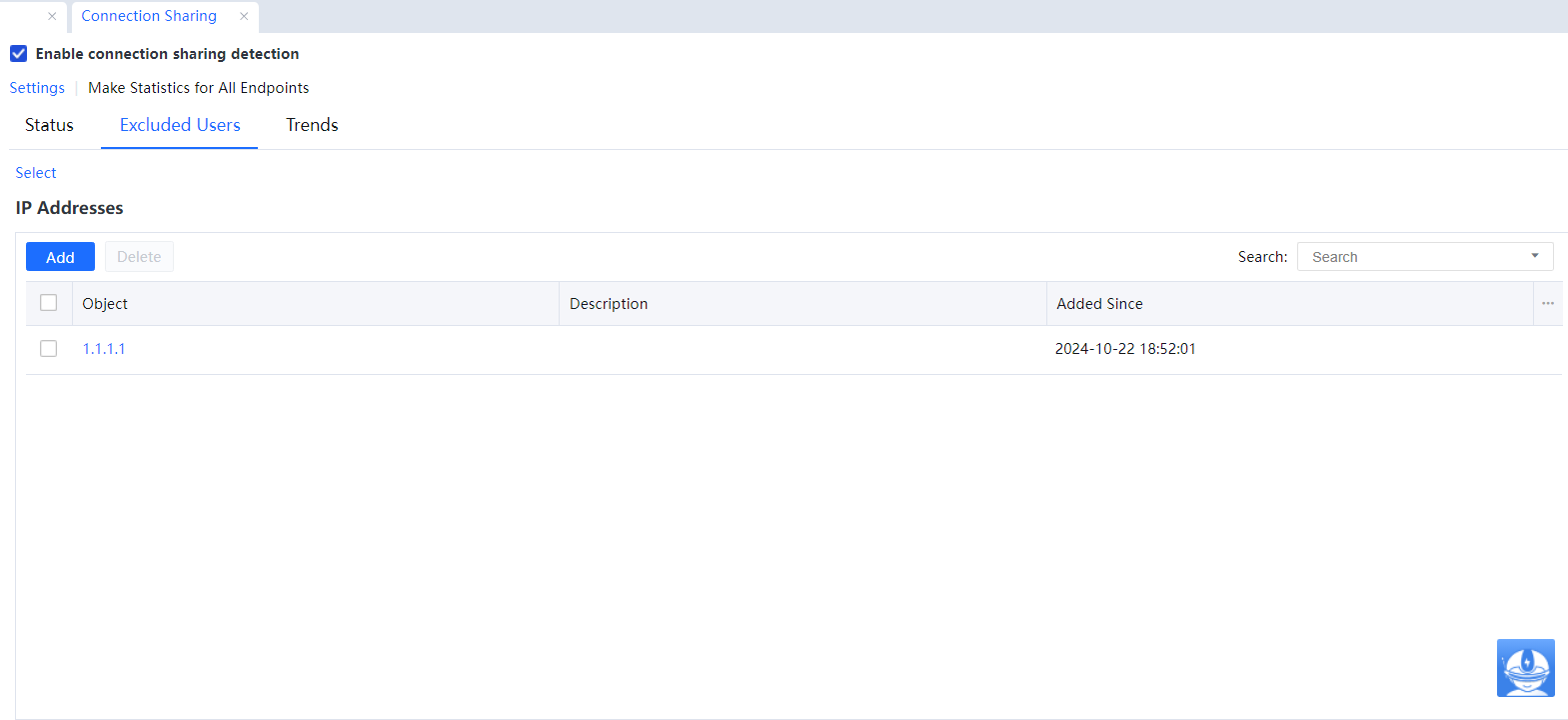Open the assistant robot icon
The image size is (1568, 720).
click(x=1525, y=668)
